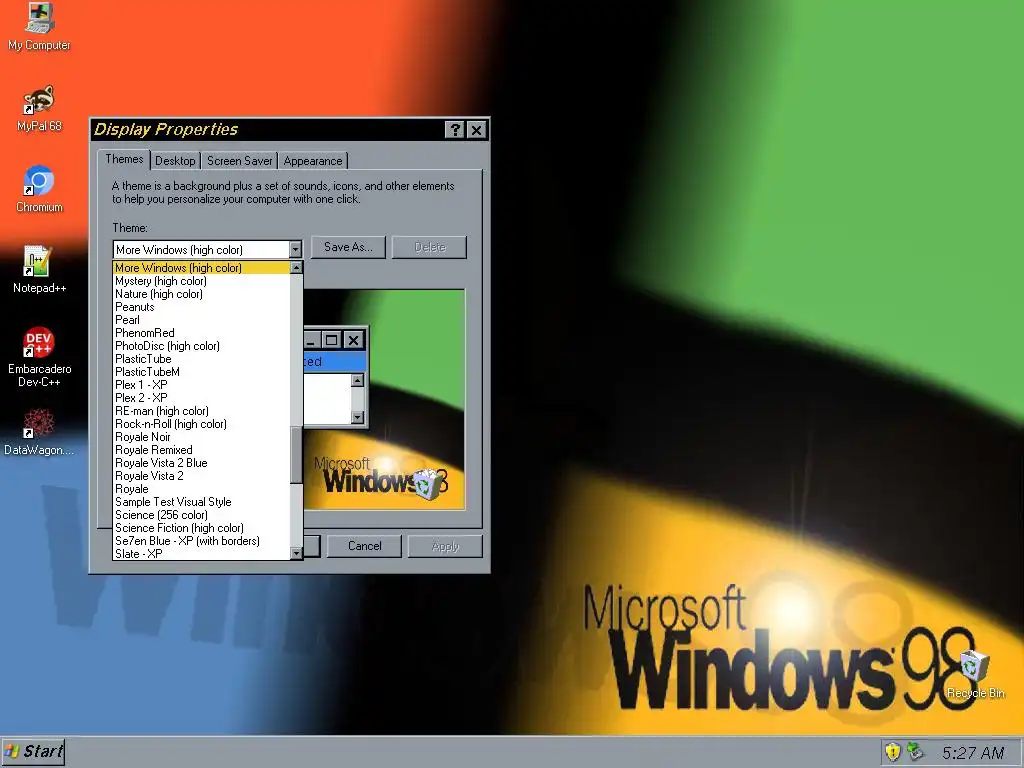Click the theme list scroll down arrow
This screenshot has height=768, width=1024.
296,553
